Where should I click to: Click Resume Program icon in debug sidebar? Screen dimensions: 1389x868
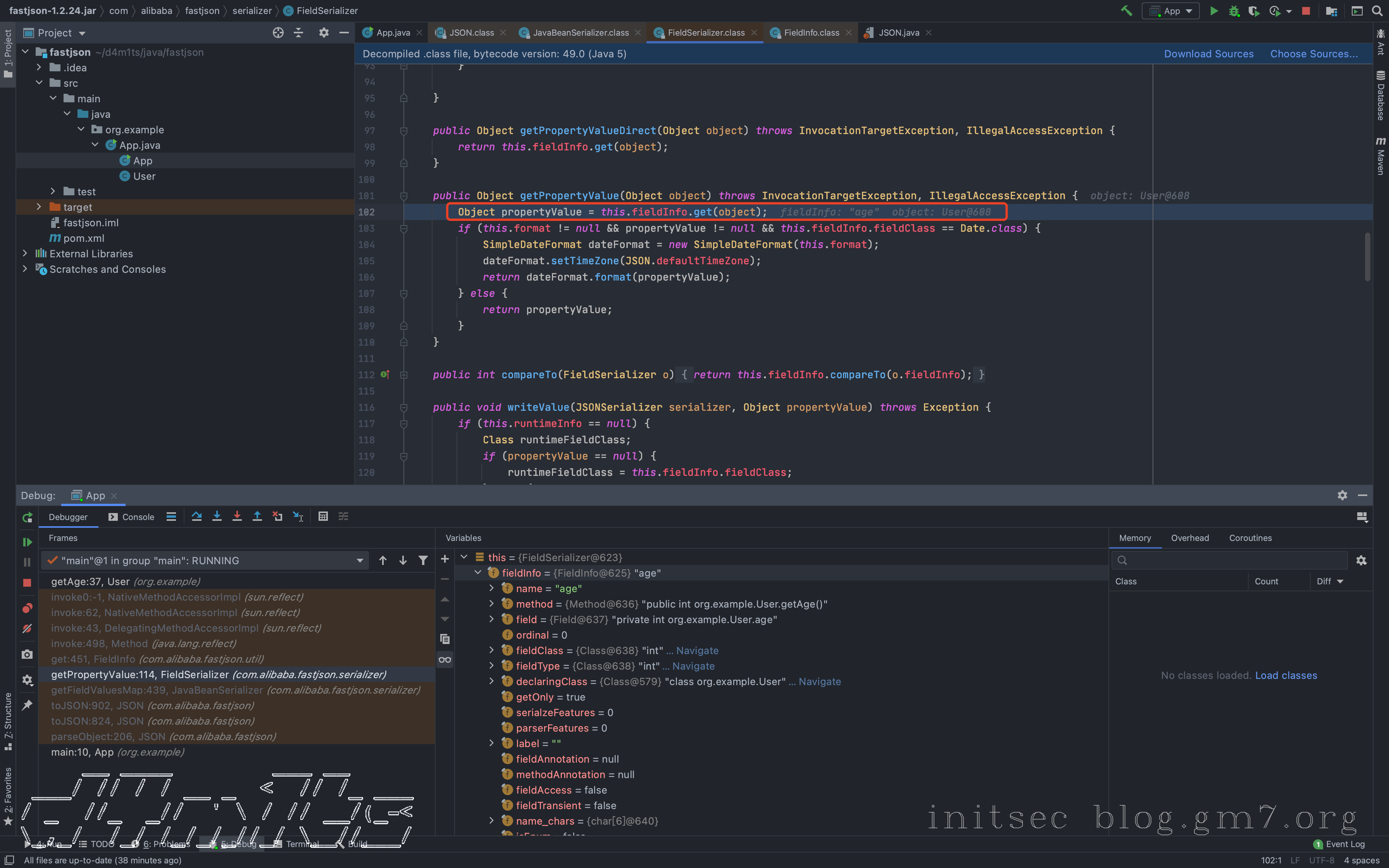pos(27,541)
